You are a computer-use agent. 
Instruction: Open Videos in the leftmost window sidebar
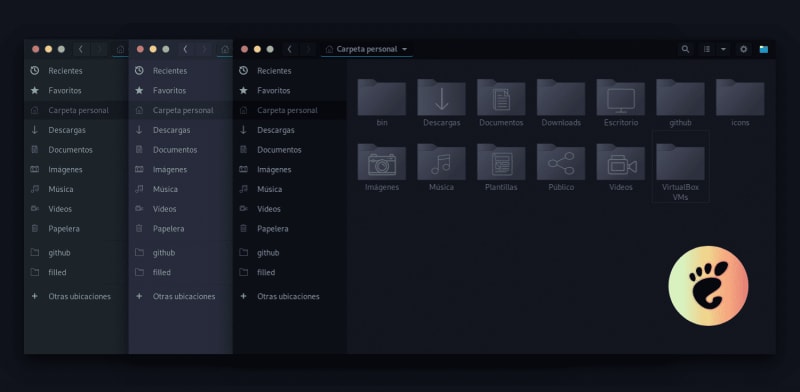coord(76,209)
